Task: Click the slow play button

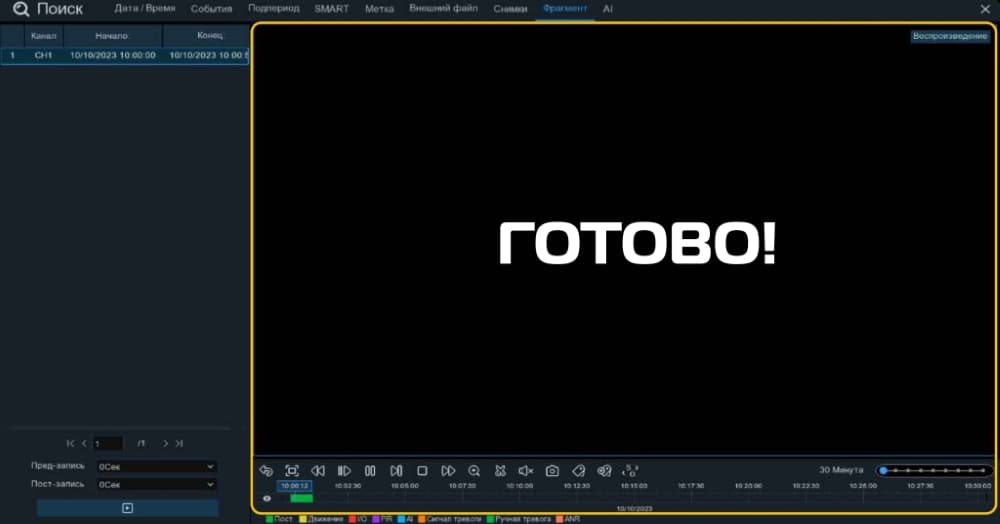Action: (x=344, y=470)
